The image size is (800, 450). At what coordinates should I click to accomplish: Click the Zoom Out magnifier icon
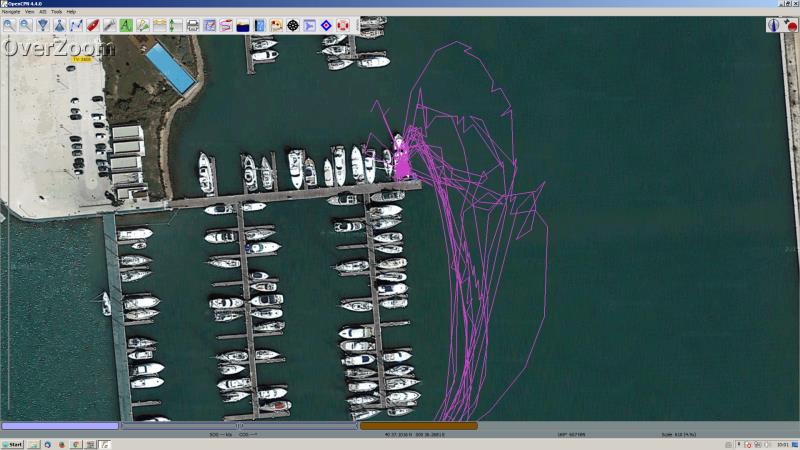coord(25,25)
